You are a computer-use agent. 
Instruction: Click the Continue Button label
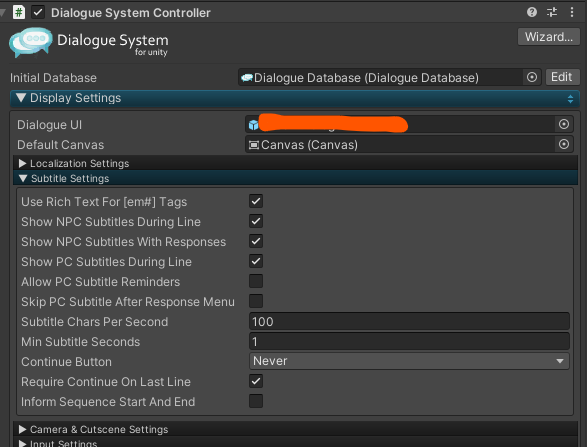coord(66,362)
